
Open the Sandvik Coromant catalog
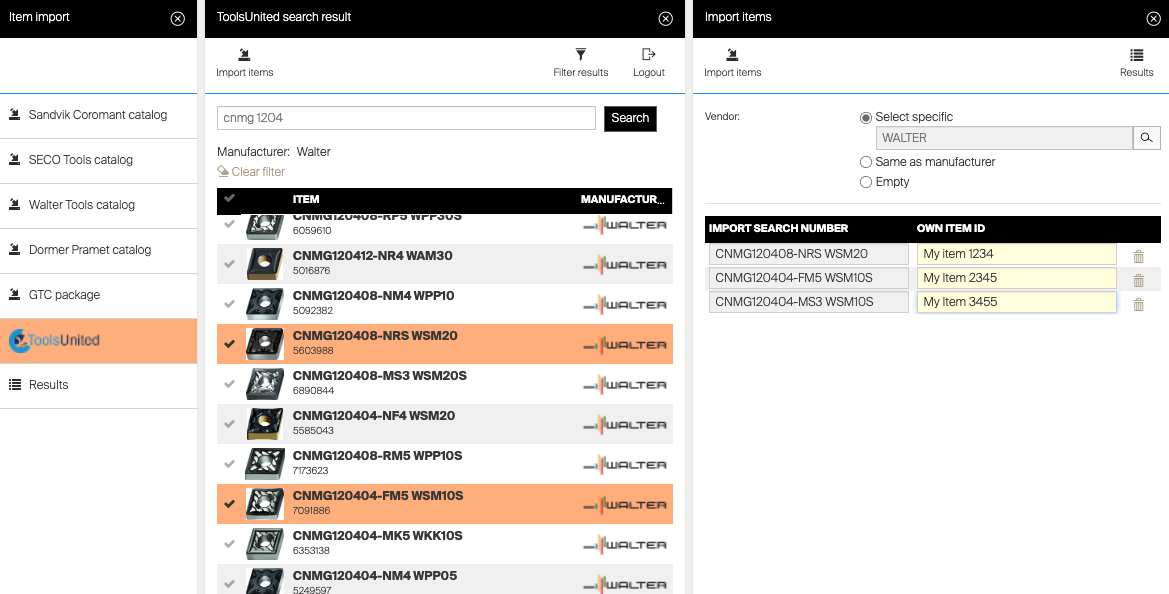click(x=98, y=115)
